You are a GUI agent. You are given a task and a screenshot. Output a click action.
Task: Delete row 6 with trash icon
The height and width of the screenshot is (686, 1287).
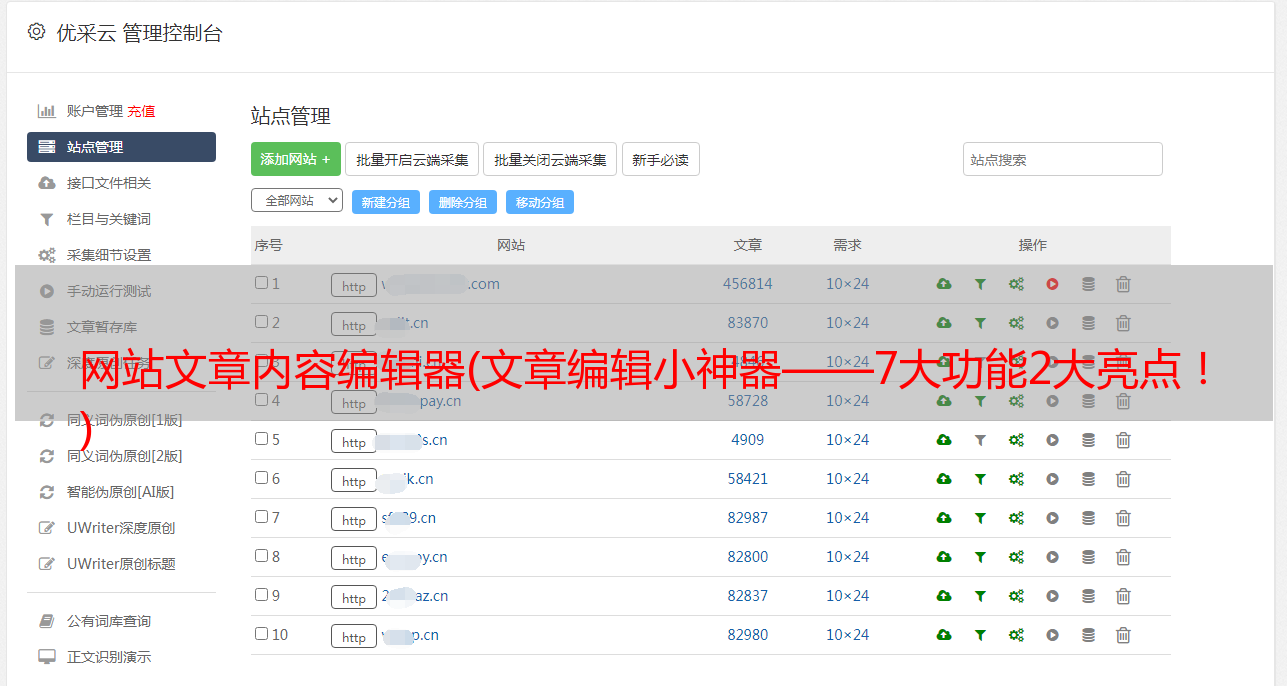1123,479
